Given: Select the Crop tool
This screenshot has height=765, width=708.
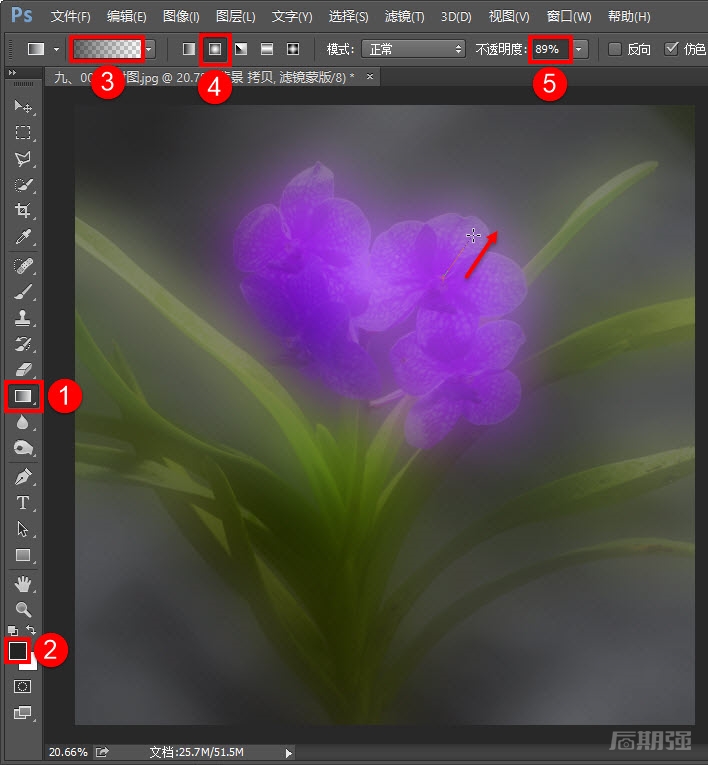Looking at the screenshot, I should 23,211.
